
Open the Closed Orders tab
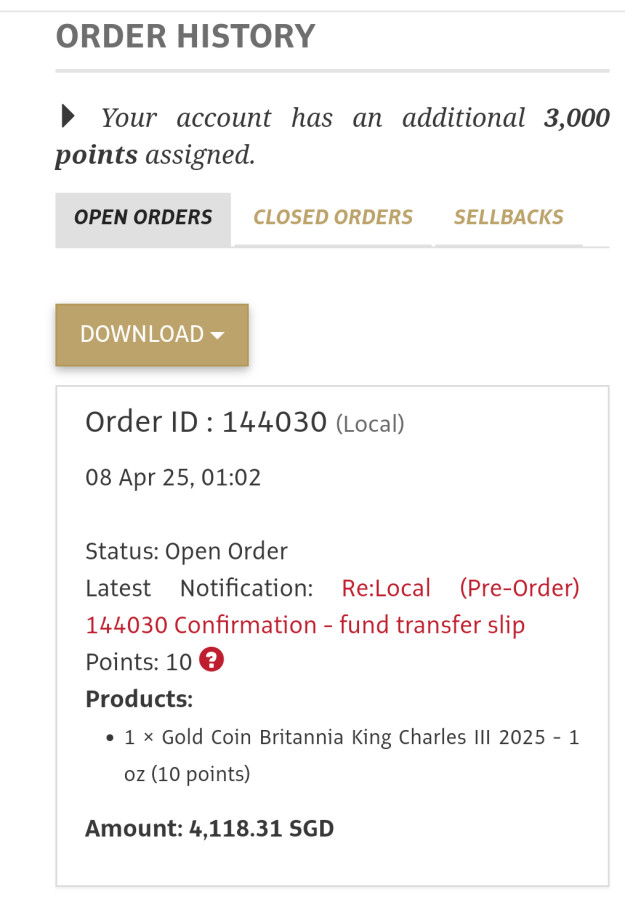coord(333,217)
